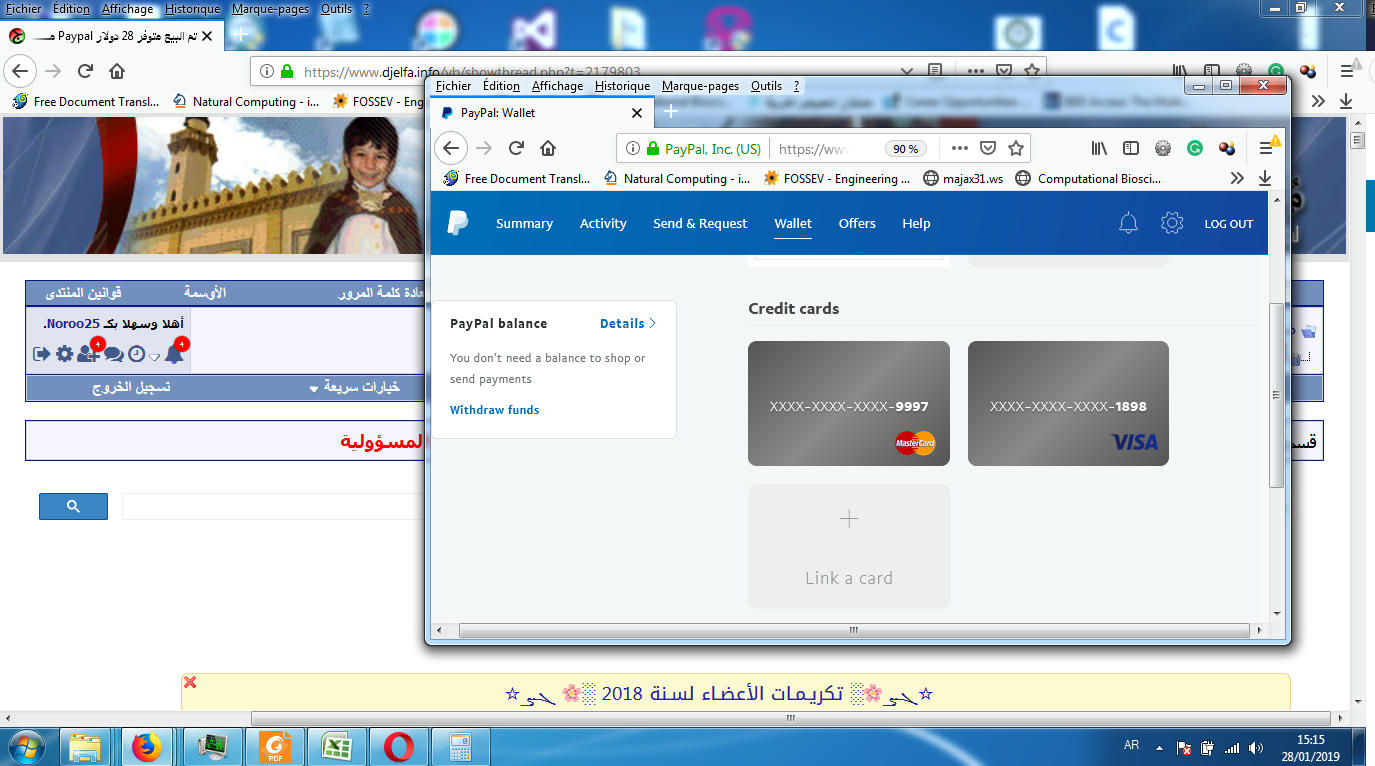Viewport: 1375px width, 766px height.
Task: Click the forum medals link in blue bar
Action: (205, 293)
